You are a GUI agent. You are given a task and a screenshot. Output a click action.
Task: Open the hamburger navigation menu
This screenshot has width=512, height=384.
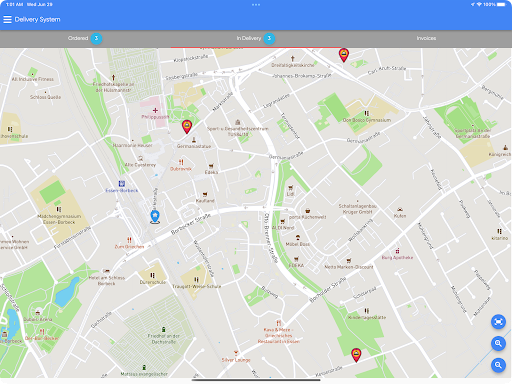[x=7, y=19]
